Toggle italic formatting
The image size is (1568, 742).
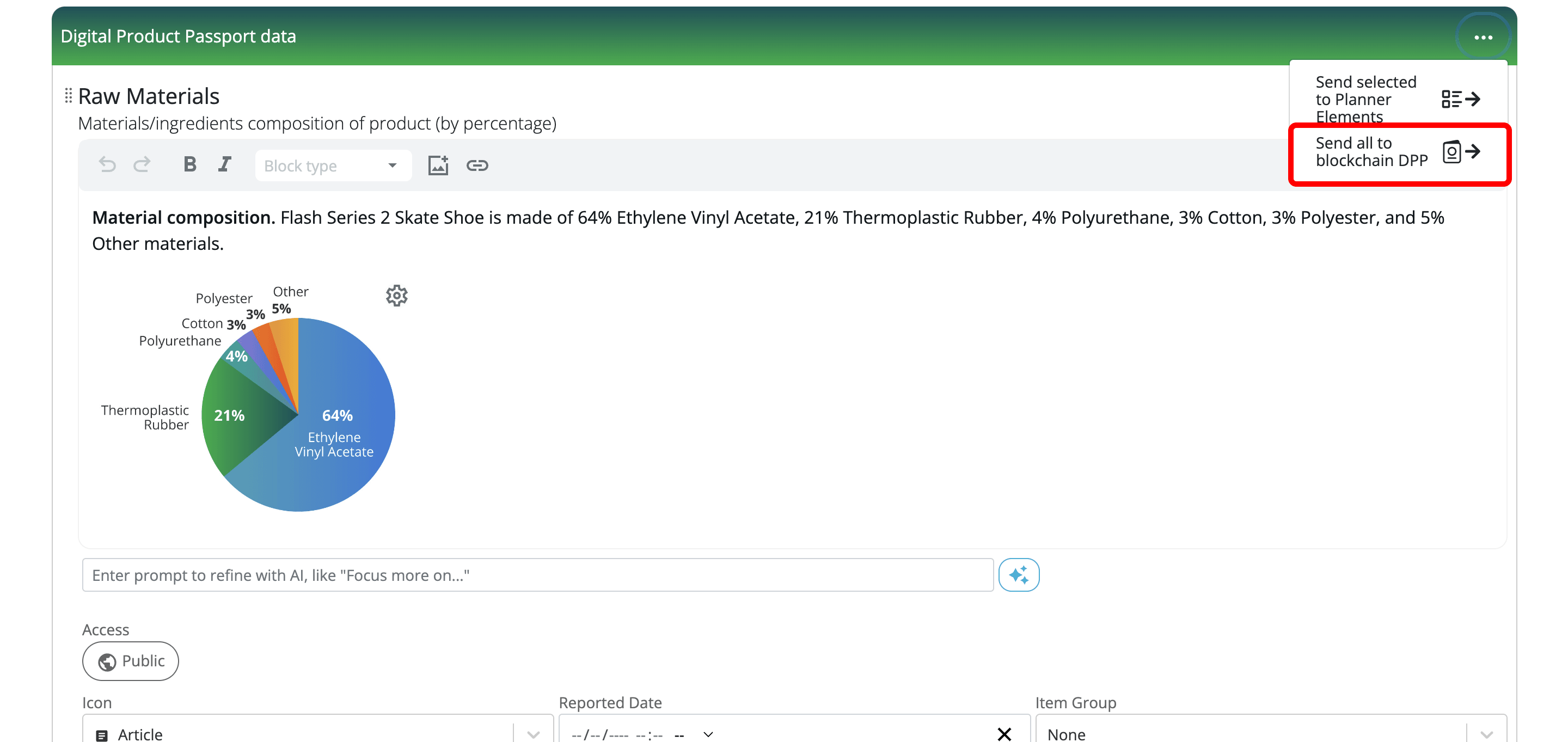point(224,164)
